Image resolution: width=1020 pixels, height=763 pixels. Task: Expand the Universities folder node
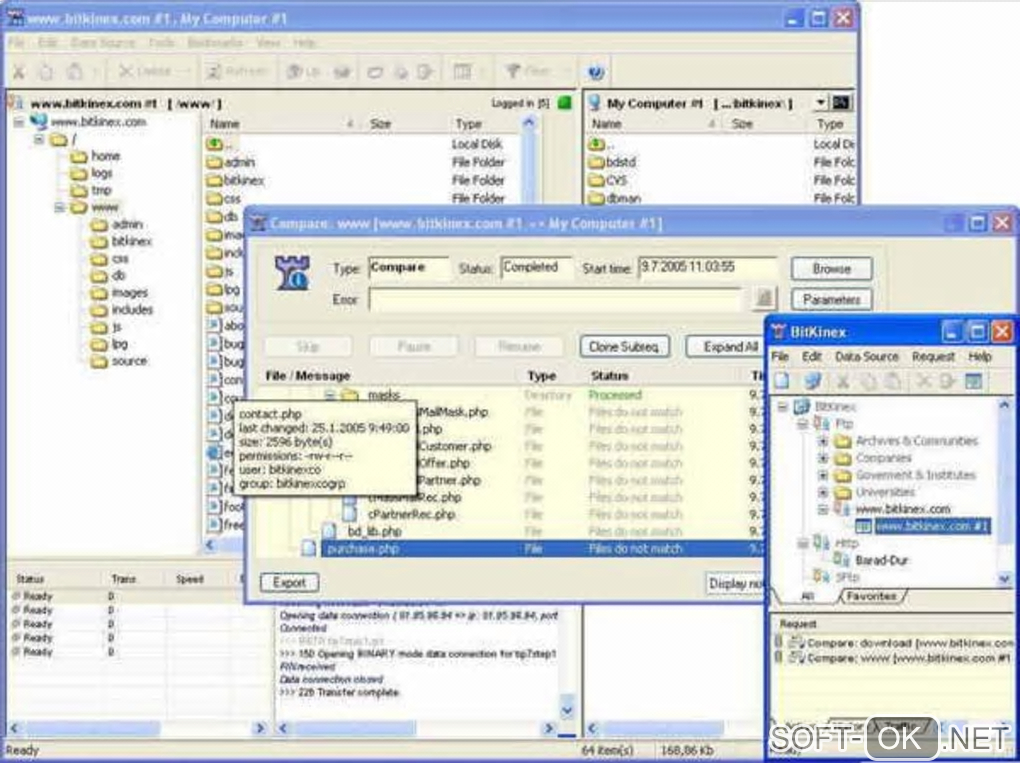pos(823,492)
